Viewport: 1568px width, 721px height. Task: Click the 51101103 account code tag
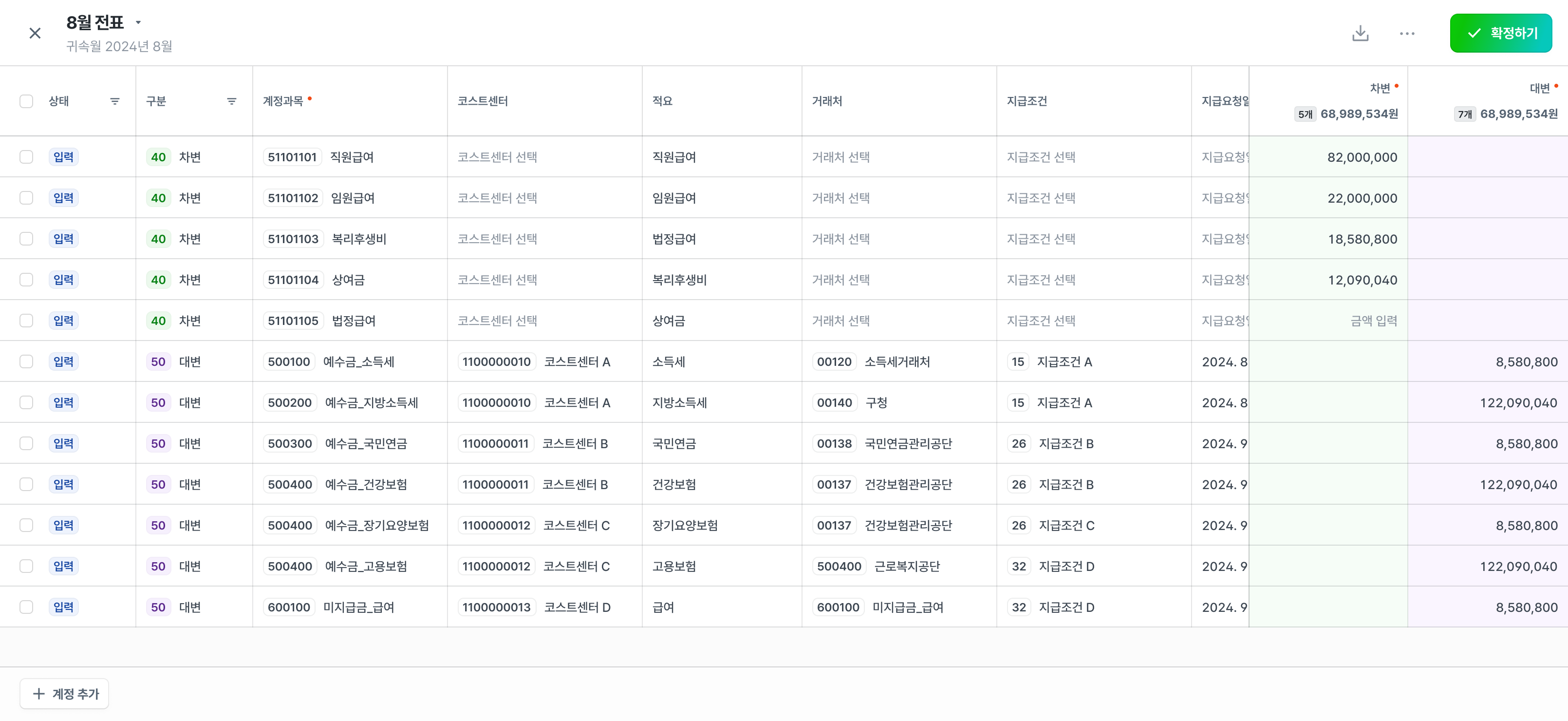pyautogui.click(x=293, y=239)
